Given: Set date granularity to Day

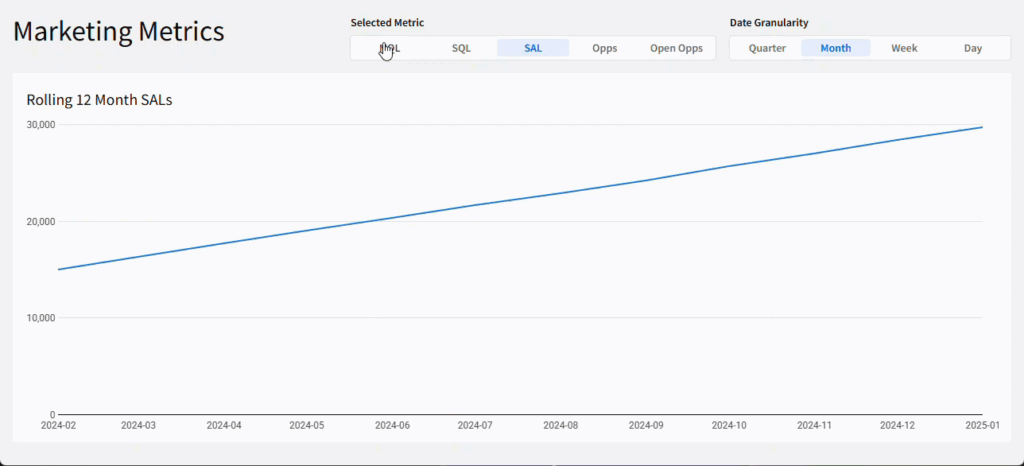Looking at the screenshot, I should pos(973,48).
